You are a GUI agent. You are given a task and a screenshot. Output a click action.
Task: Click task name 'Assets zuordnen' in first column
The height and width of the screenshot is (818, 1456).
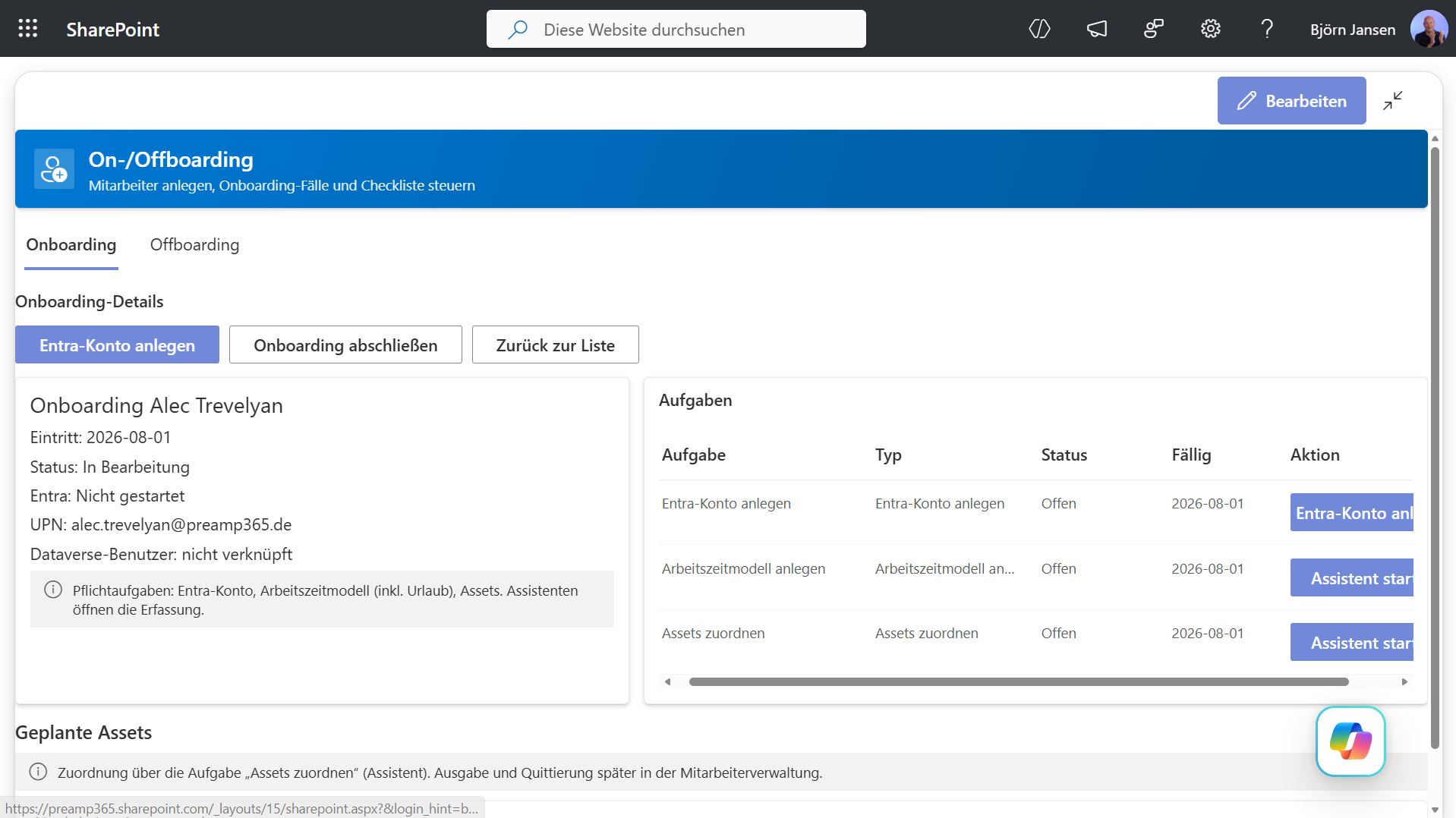[713, 634]
